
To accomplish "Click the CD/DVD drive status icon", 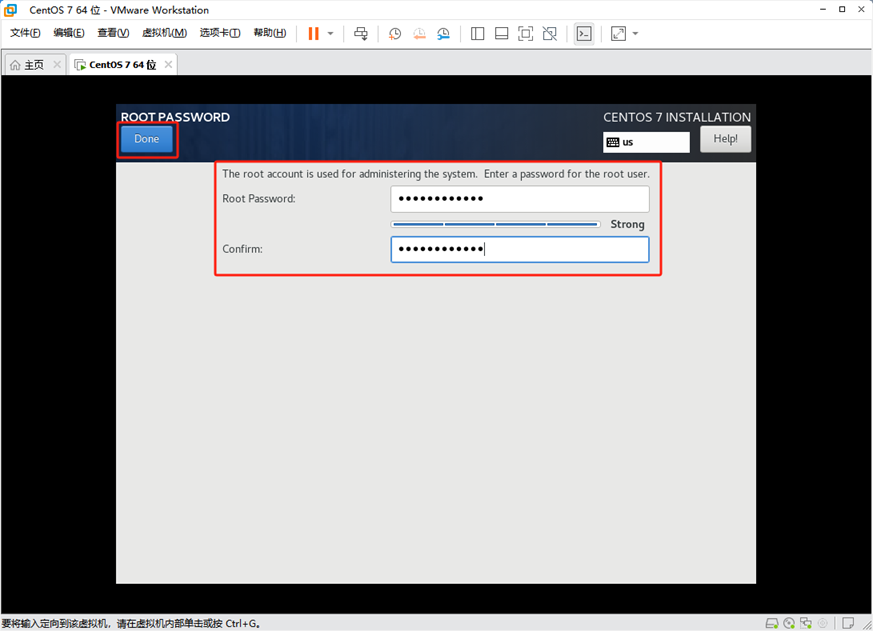I will (x=789, y=623).
